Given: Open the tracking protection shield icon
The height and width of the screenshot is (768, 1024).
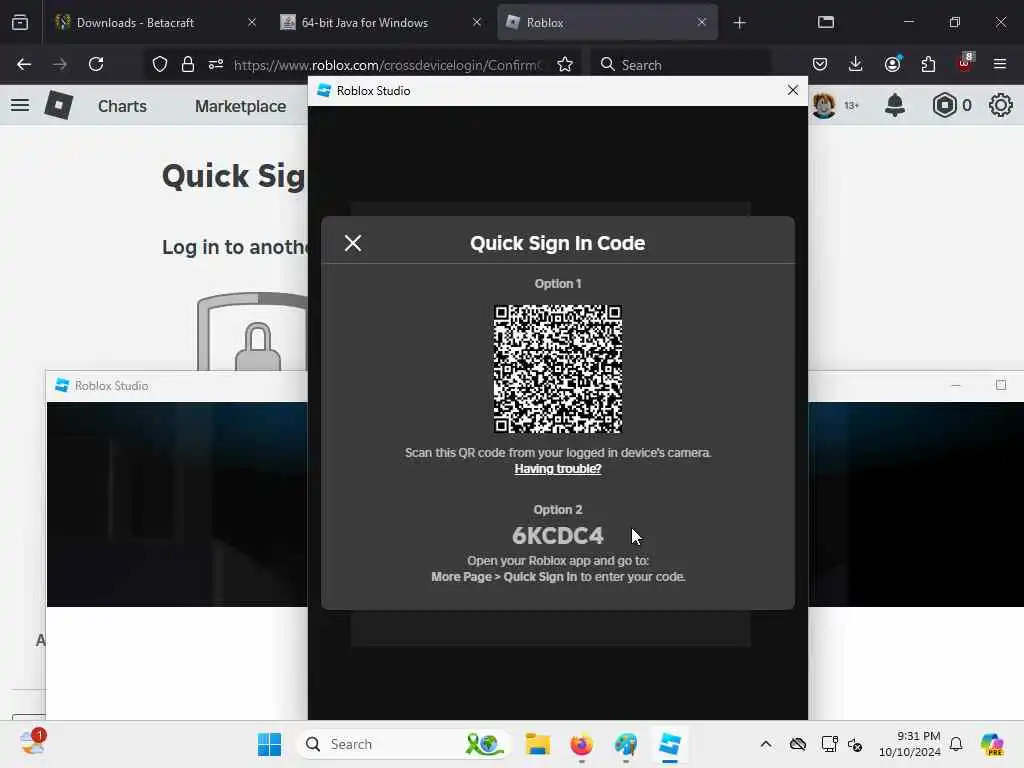Looking at the screenshot, I should point(160,64).
